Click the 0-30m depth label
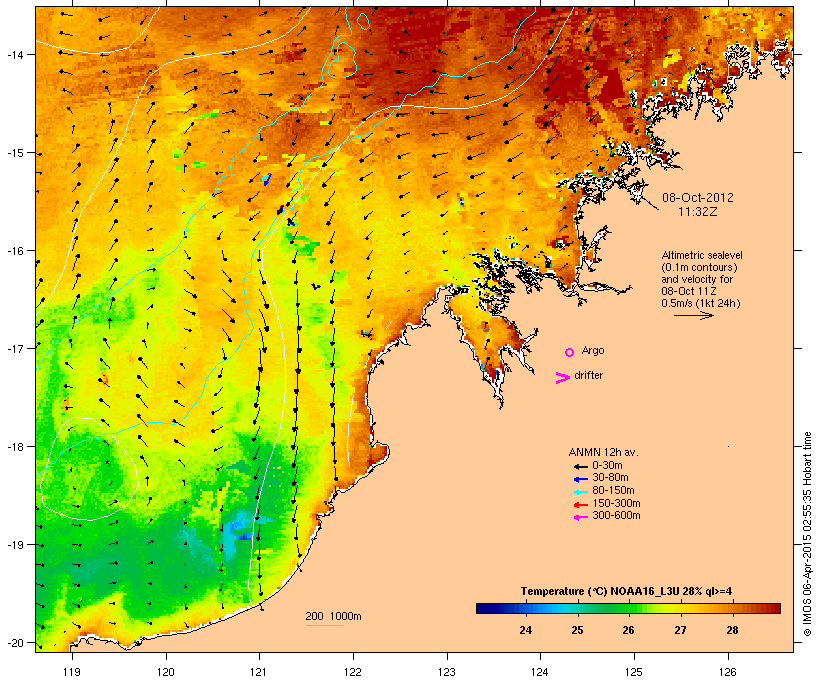The image size is (820, 680). point(607,466)
